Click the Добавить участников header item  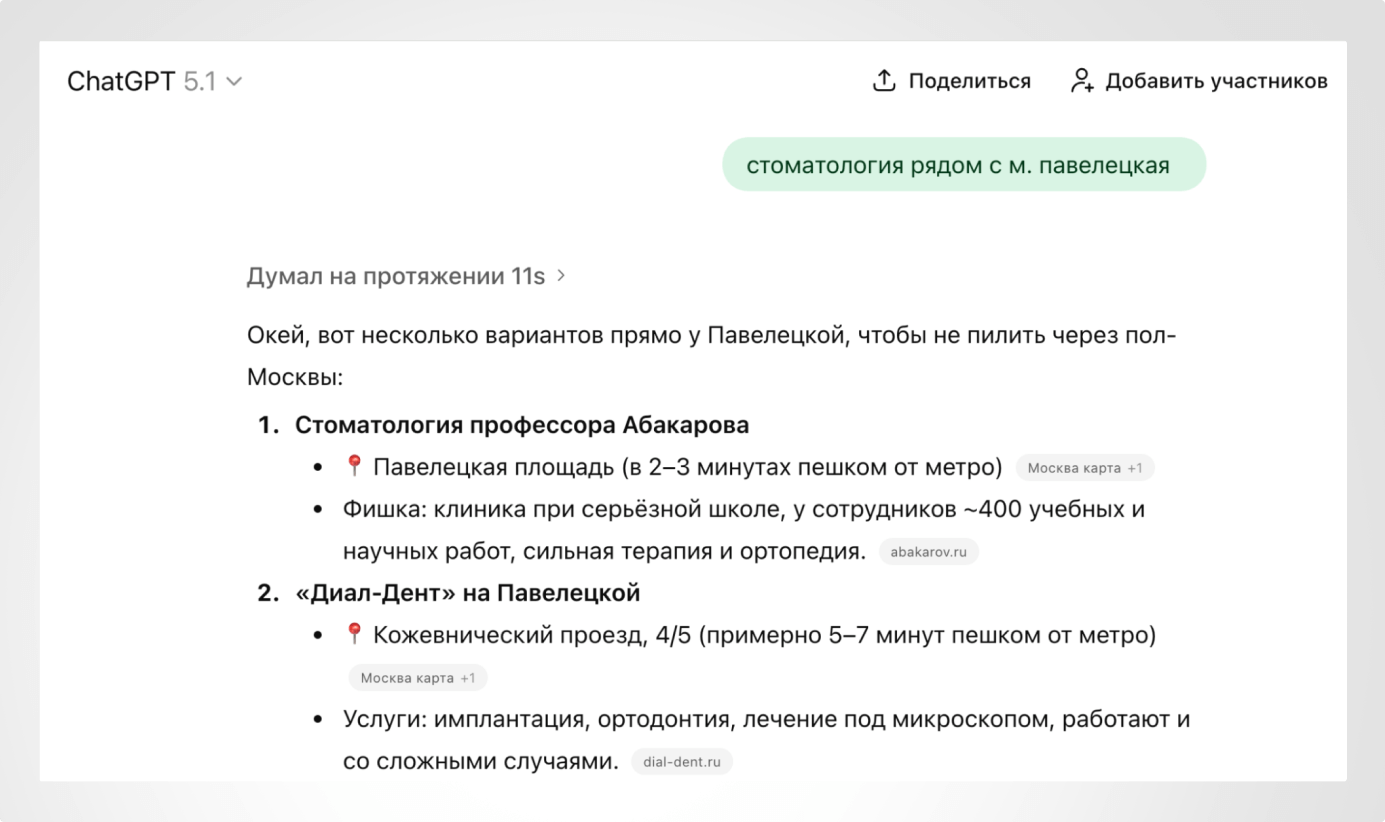tap(1216, 81)
